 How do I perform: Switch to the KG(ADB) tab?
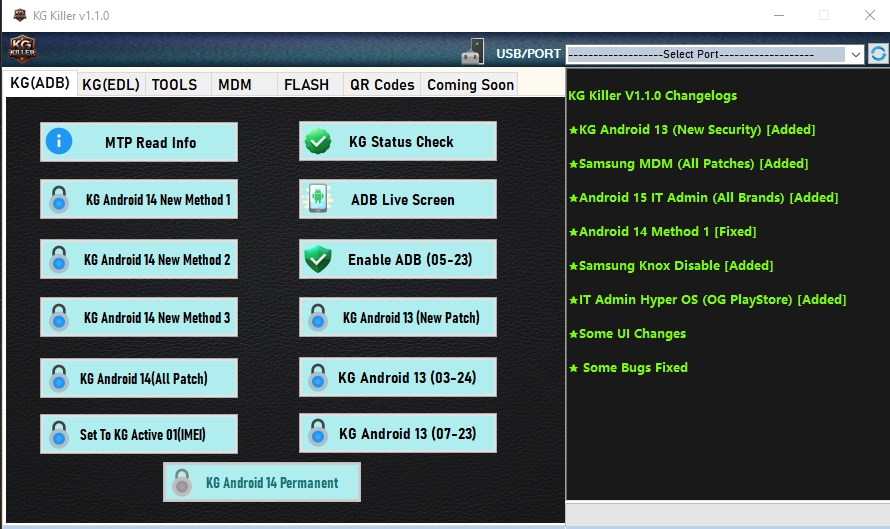coord(40,83)
